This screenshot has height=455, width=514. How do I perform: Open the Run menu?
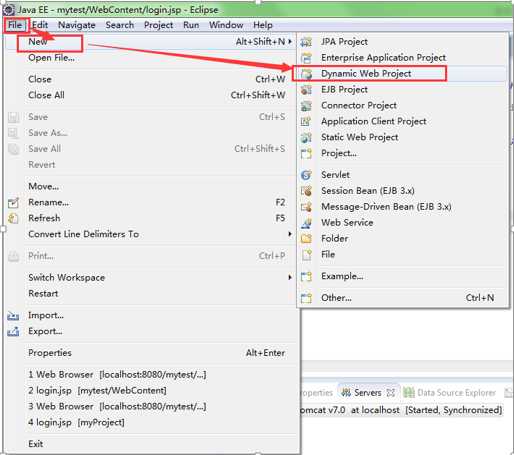coord(191,25)
